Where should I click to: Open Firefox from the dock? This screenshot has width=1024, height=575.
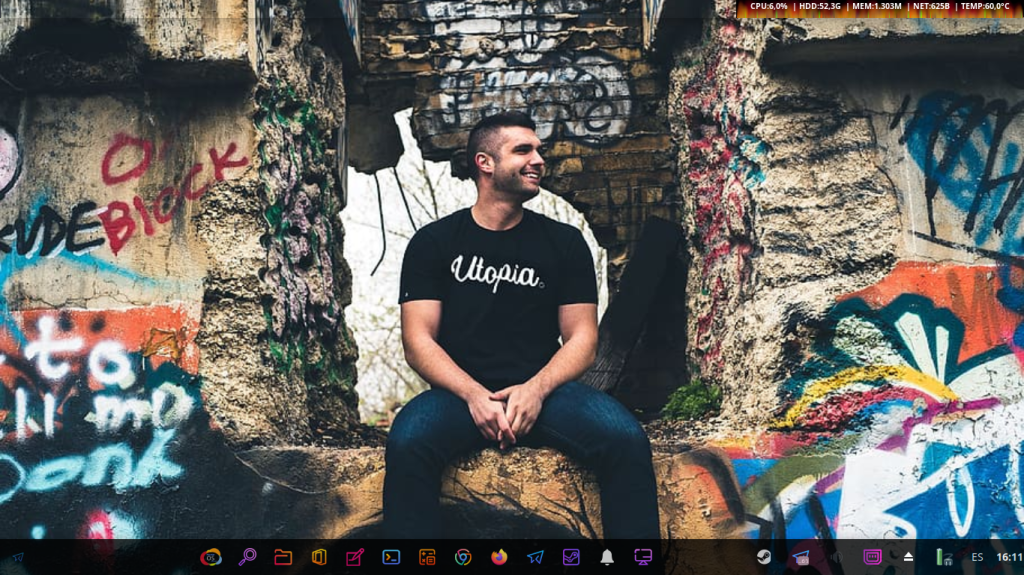coord(499,557)
